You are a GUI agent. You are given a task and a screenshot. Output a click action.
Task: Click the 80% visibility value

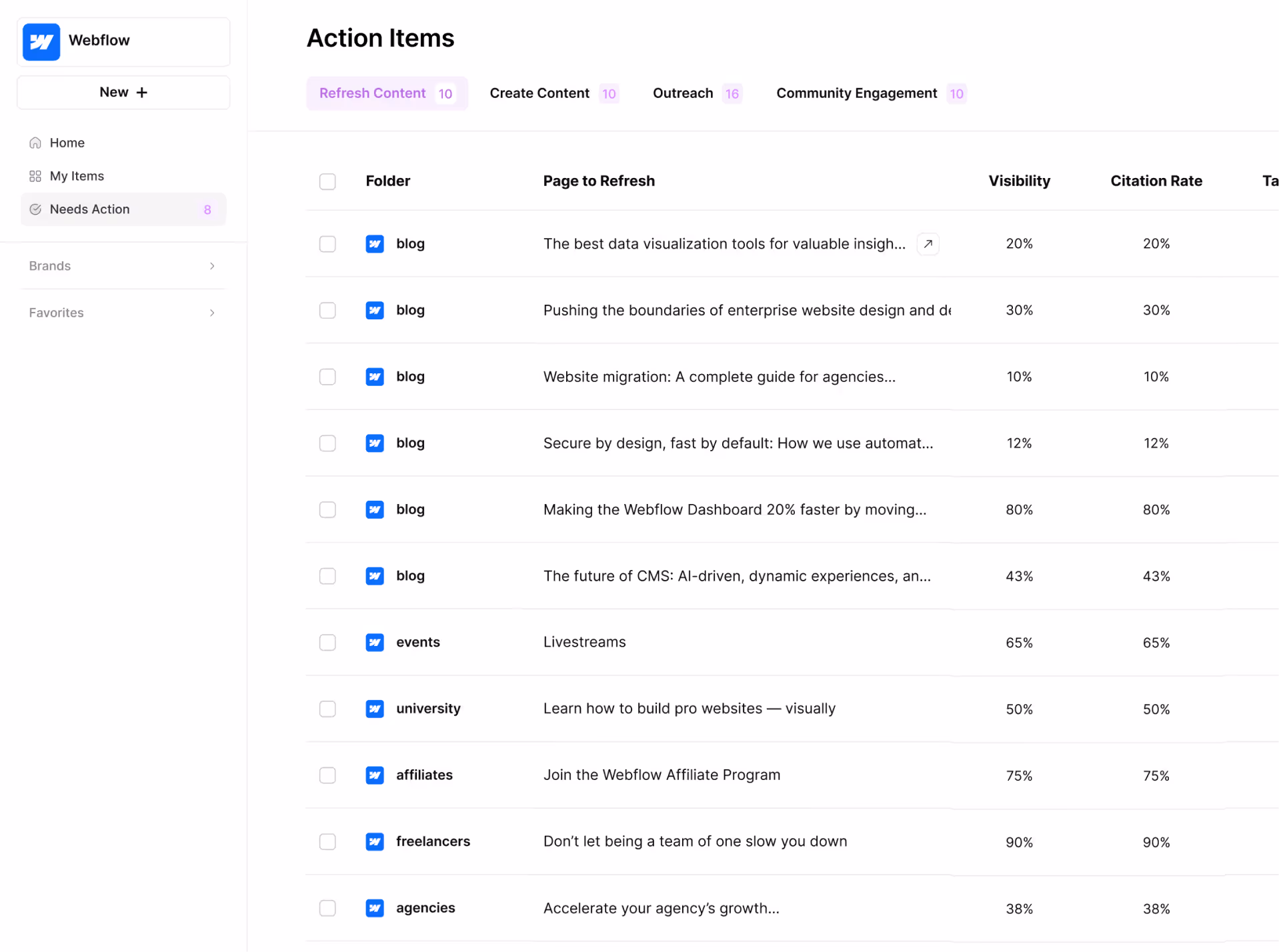coord(1019,510)
